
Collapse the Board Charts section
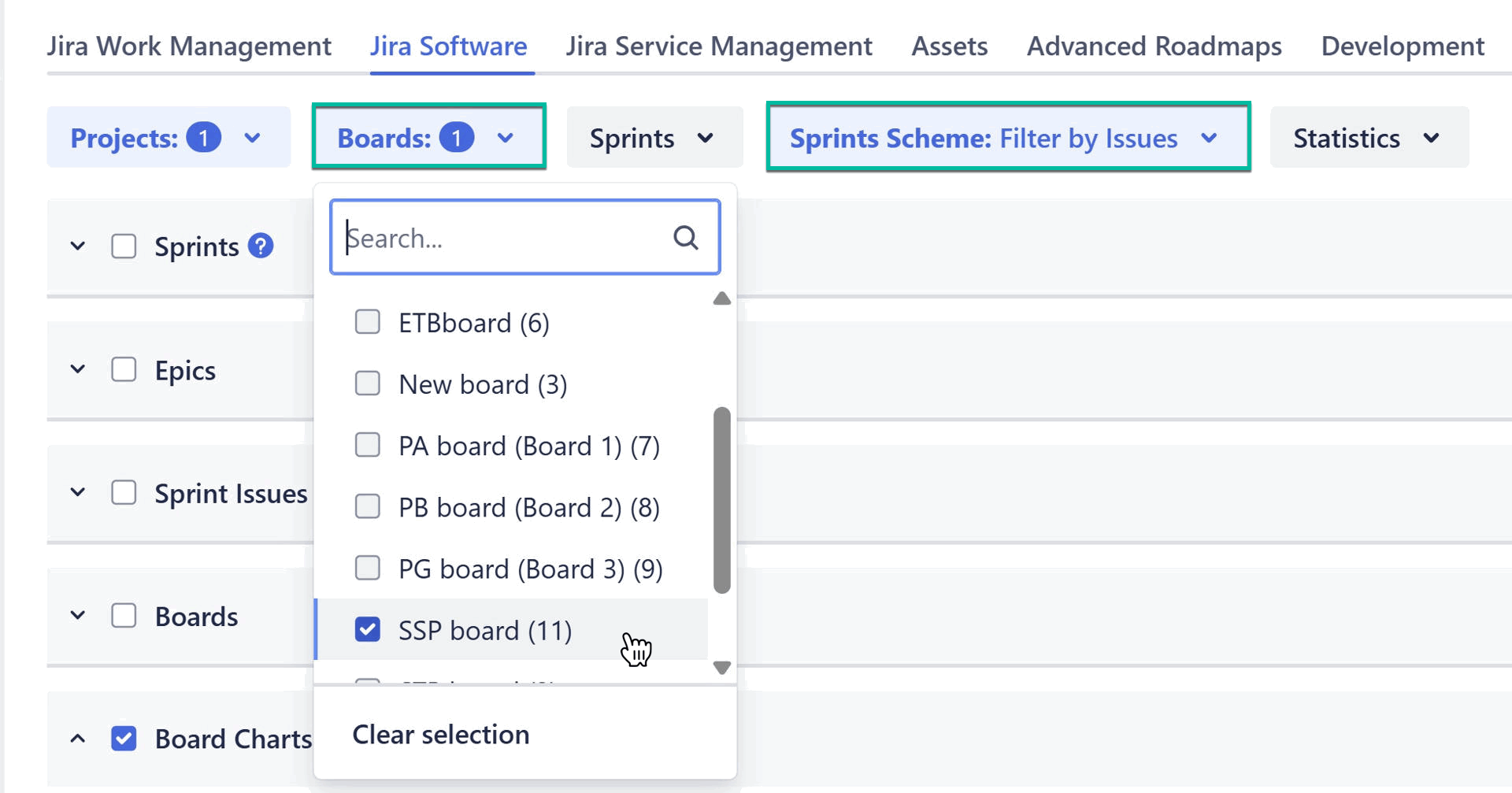pyautogui.click(x=76, y=738)
